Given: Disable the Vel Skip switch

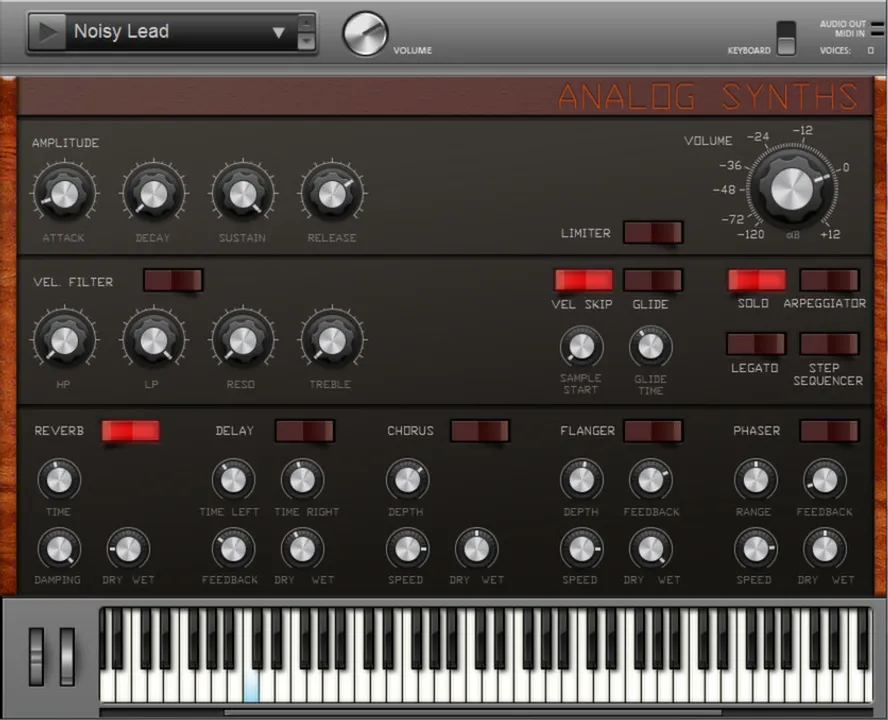Looking at the screenshot, I should pyautogui.click(x=583, y=280).
